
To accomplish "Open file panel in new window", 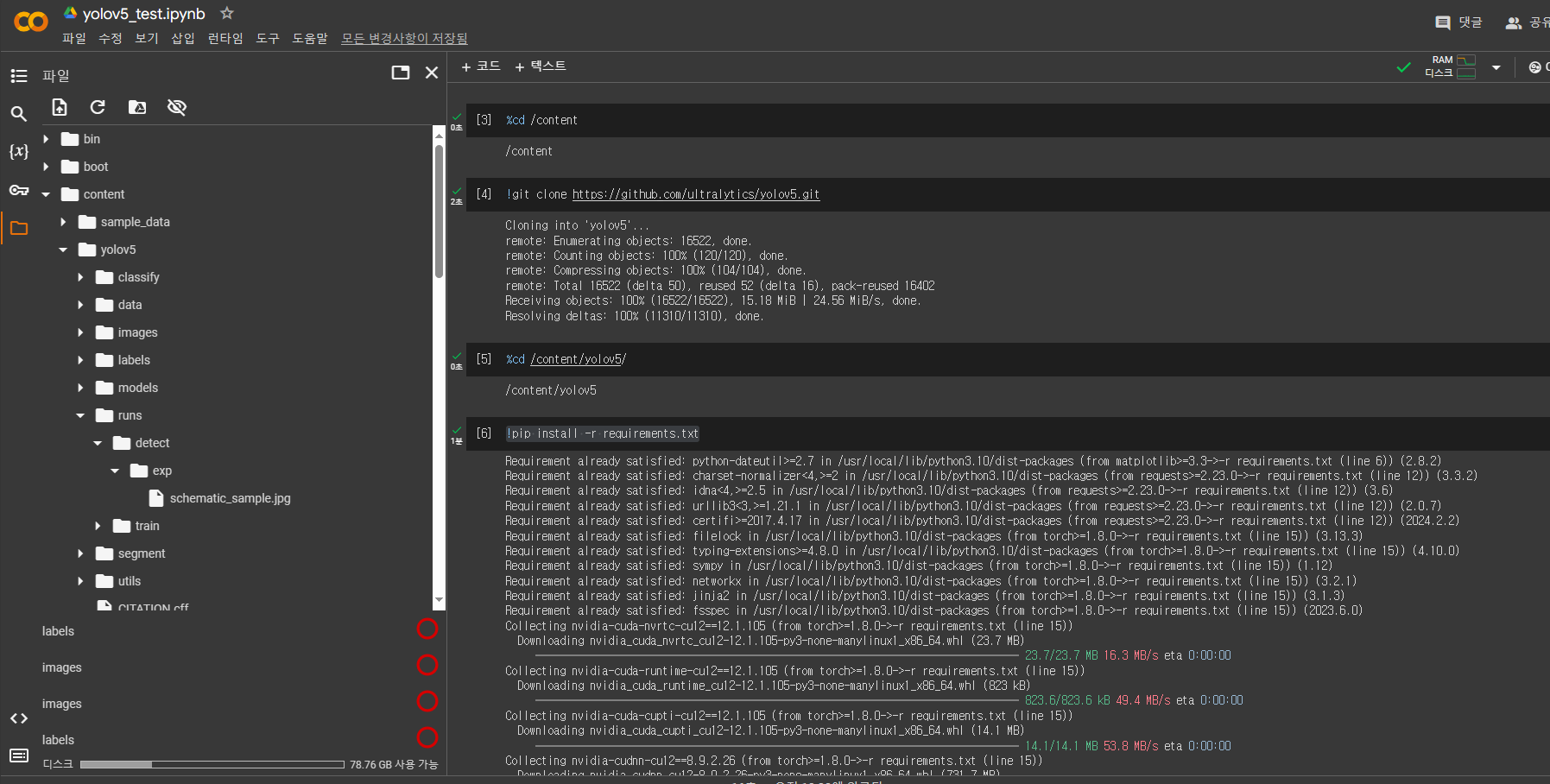I will click(401, 73).
